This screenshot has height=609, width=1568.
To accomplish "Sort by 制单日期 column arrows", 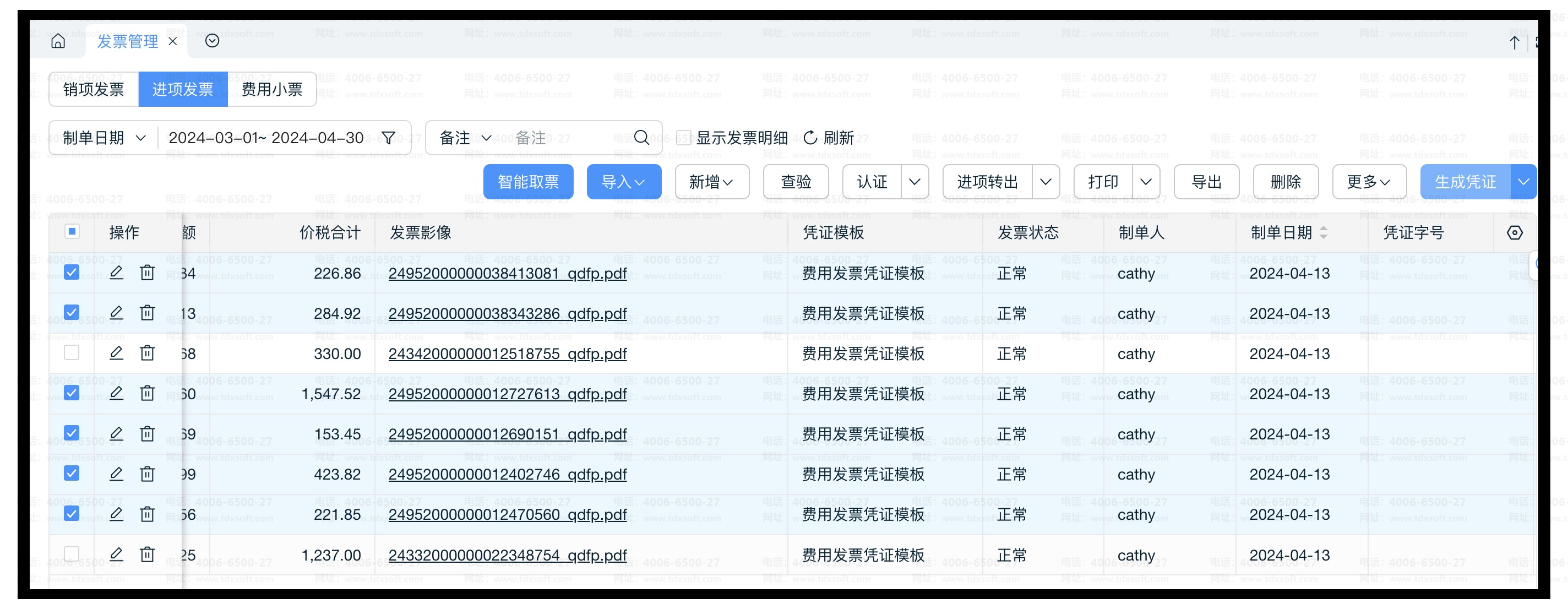I will [1324, 232].
